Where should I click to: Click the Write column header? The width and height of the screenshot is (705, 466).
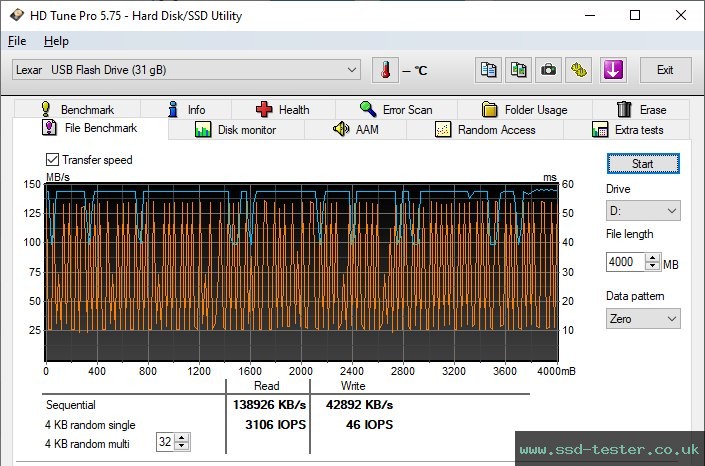[x=353, y=386]
